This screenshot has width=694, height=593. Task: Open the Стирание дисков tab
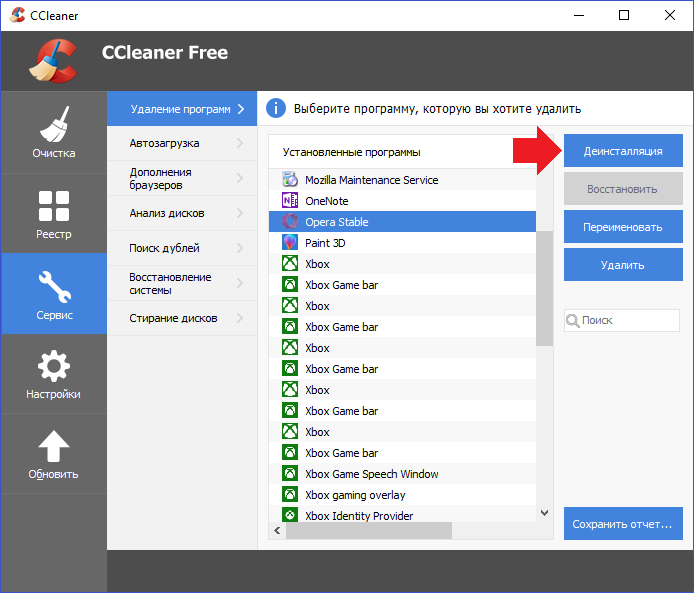(x=182, y=318)
